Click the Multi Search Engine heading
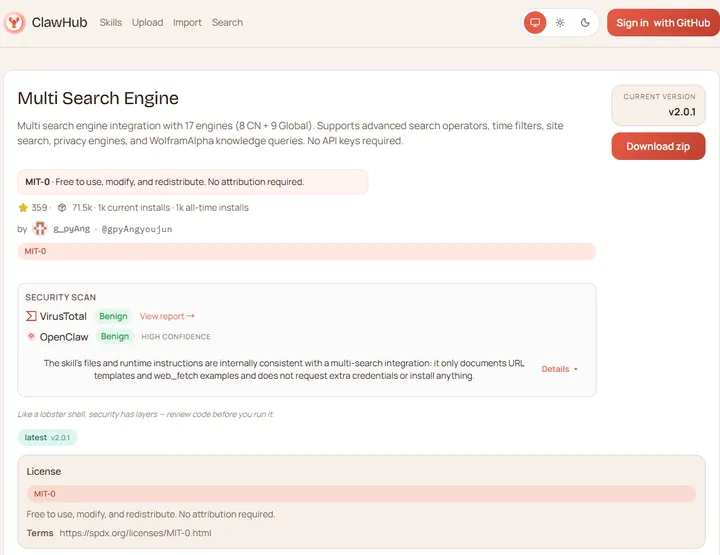Screen dimensions: 720x555 point(98,98)
